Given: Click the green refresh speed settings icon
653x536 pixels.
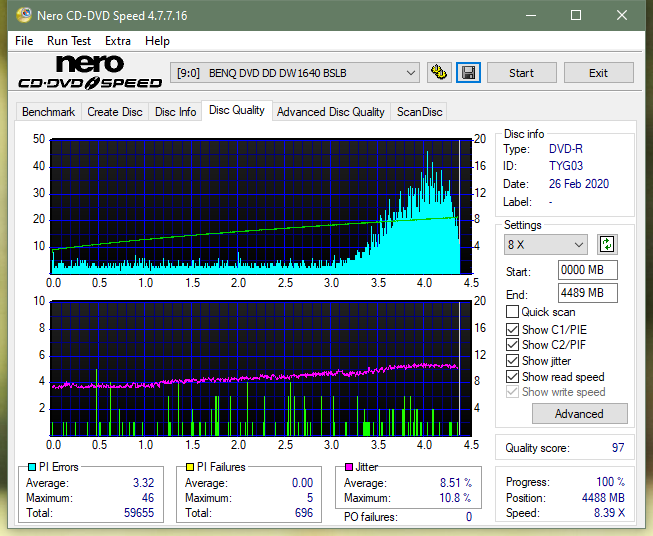Looking at the screenshot, I should pyautogui.click(x=607, y=244).
